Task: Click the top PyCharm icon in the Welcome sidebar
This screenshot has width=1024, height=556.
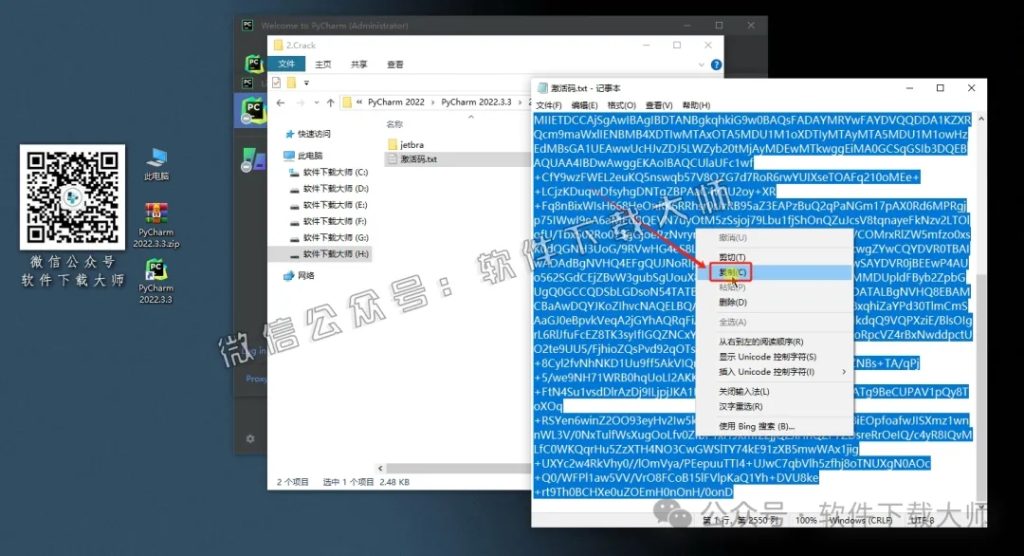Action: click(253, 63)
